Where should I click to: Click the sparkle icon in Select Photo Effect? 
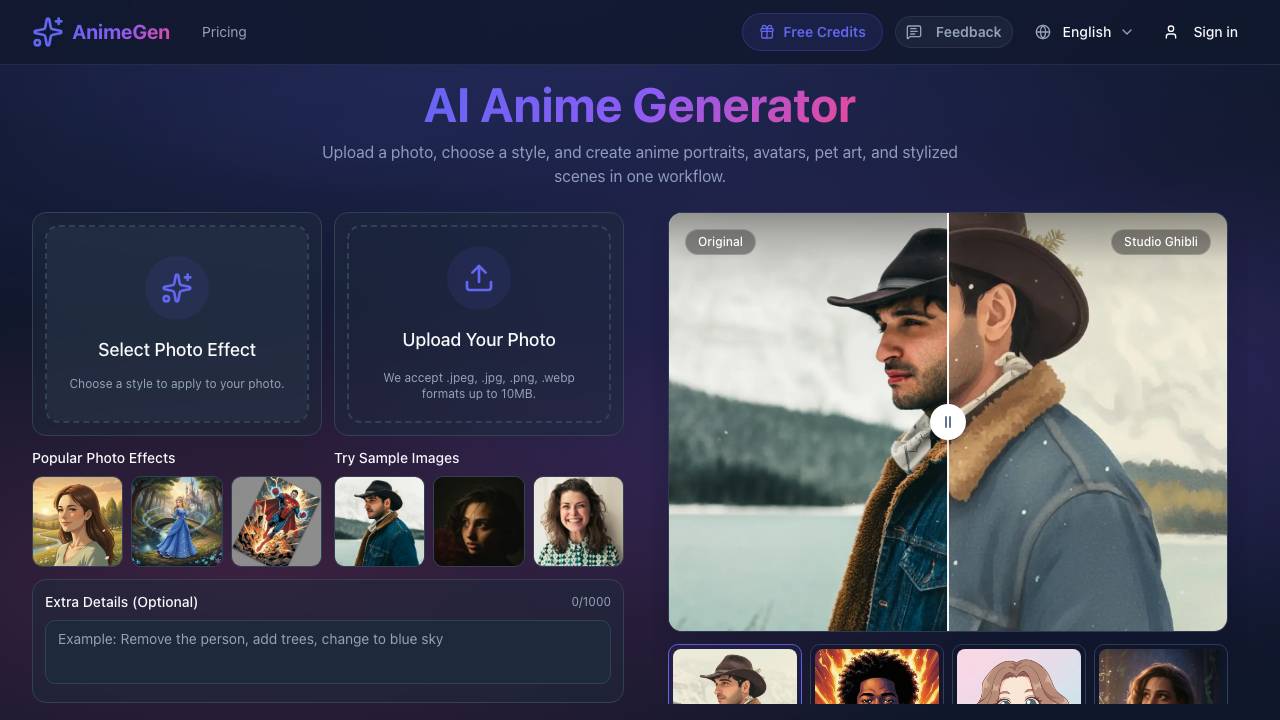coord(177,288)
